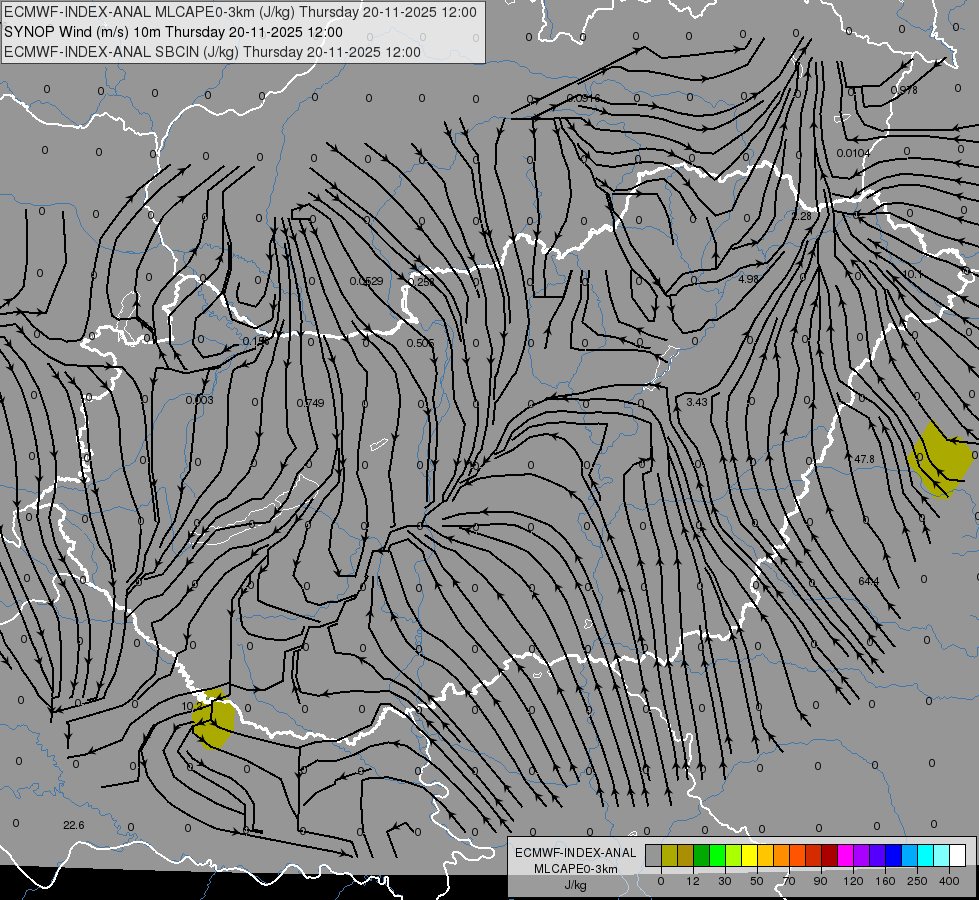The image size is (979, 900).
Task: Click the white swatch at legend end
Action: point(958,855)
